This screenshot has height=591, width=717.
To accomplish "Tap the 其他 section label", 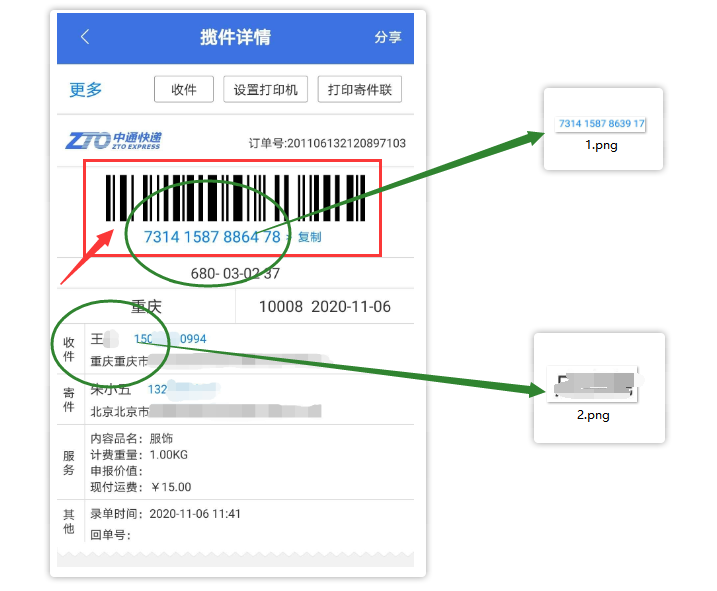I will [69, 521].
